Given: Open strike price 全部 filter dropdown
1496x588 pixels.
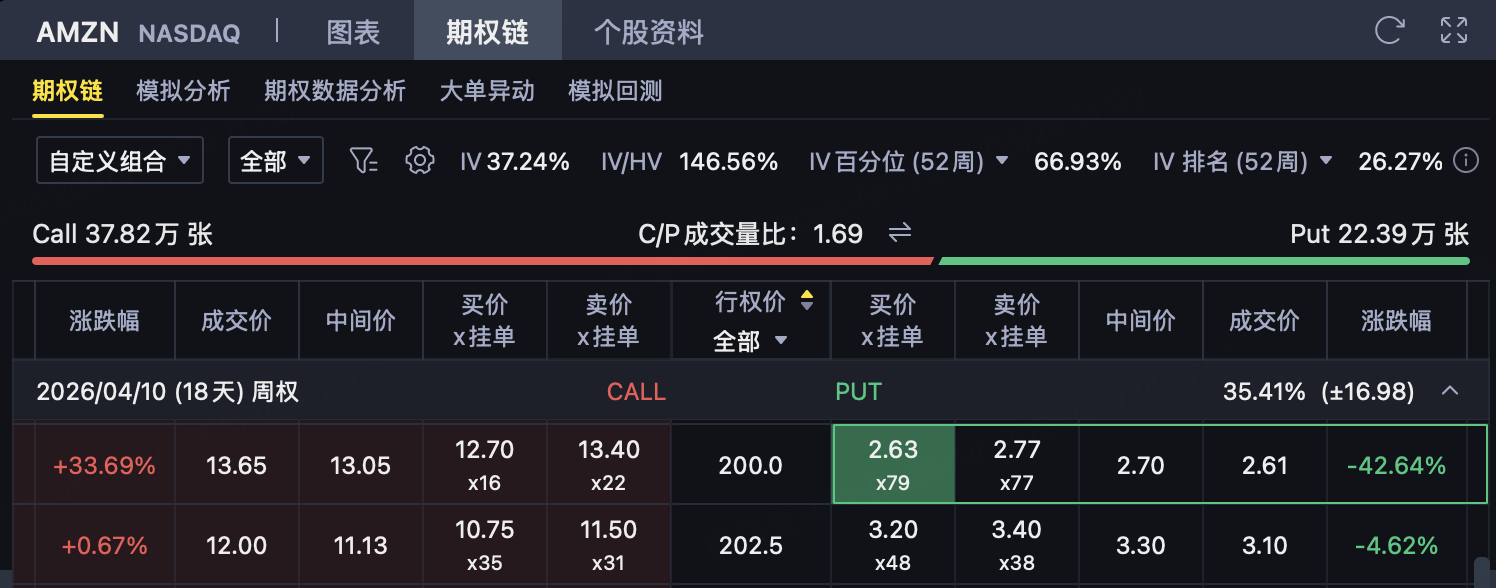Looking at the screenshot, I should 751,341.
